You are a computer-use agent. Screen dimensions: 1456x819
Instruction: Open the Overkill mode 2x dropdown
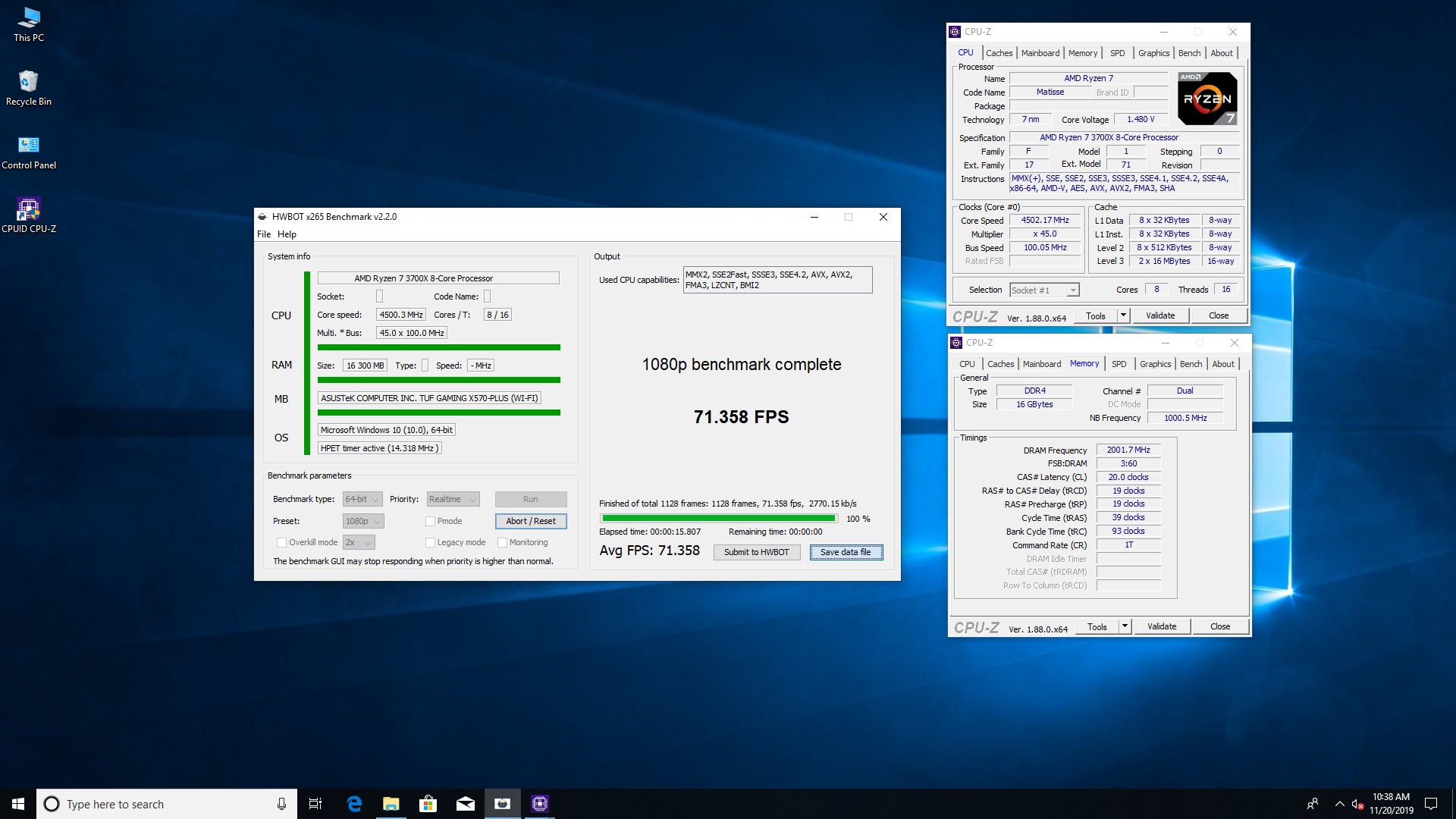[x=359, y=542]
